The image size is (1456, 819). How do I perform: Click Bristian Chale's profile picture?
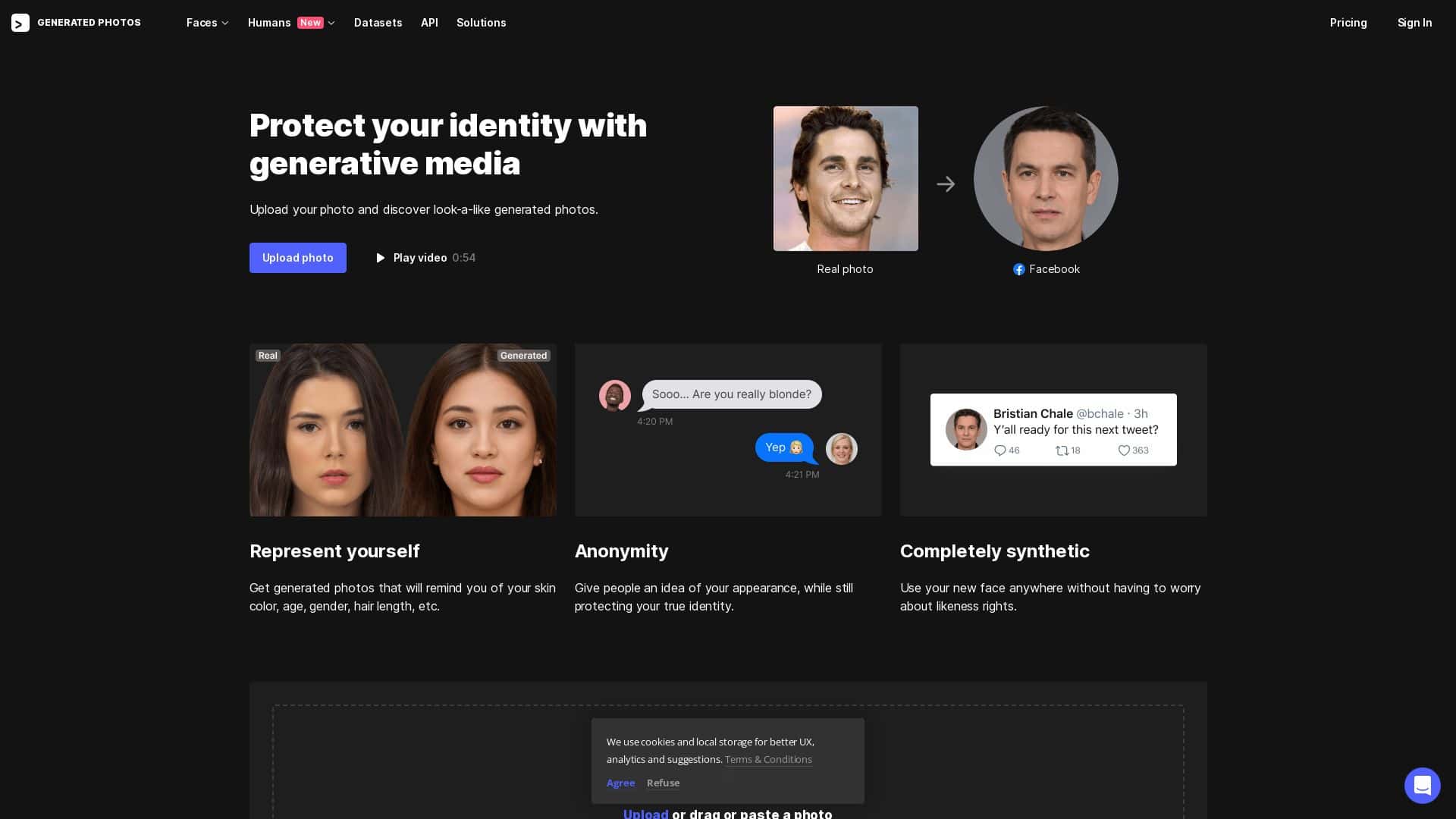966,429
